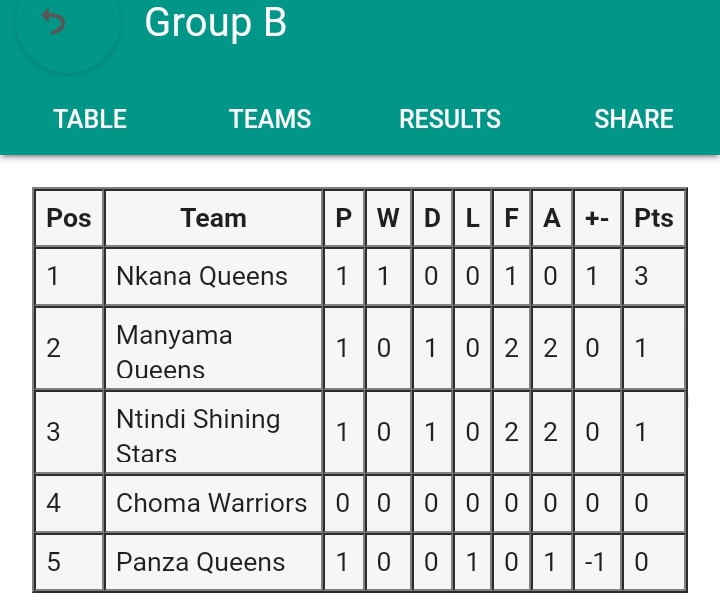
Task: Open Ntindi Shining Stars team entry
Action: coord(198,435)
